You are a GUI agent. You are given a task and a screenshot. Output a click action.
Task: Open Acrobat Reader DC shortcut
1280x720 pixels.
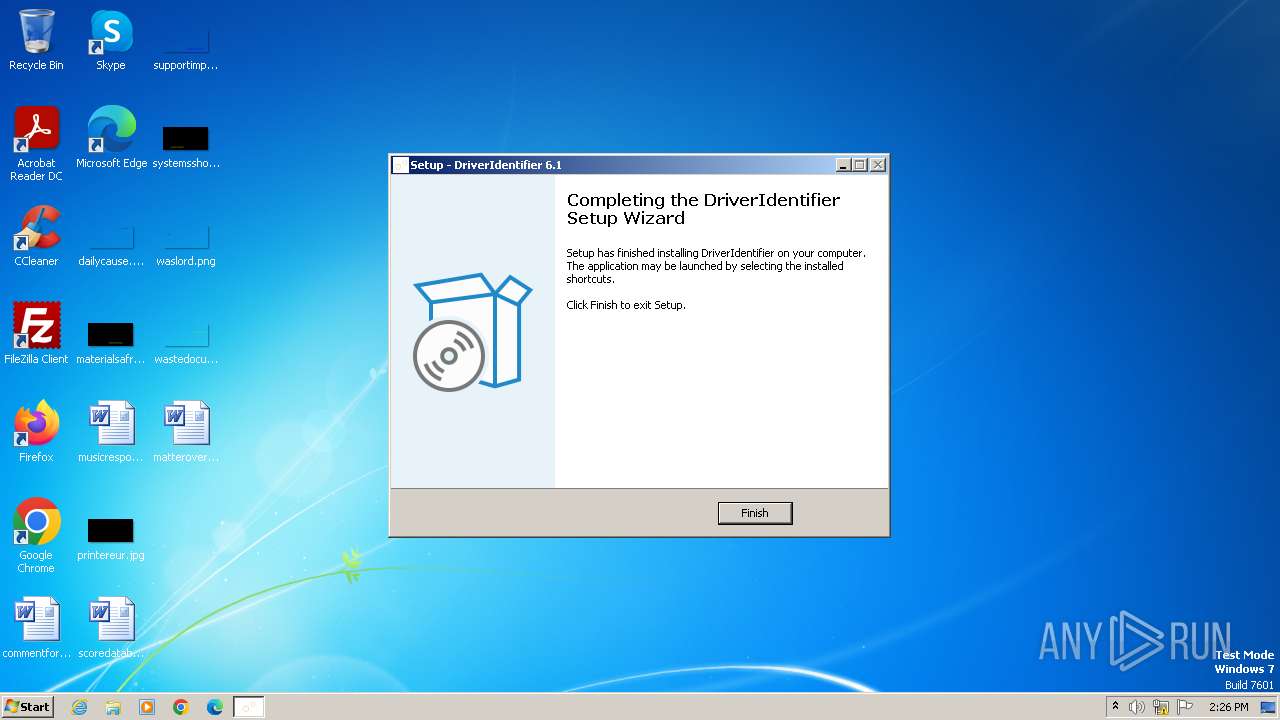[x=36, y=144]
